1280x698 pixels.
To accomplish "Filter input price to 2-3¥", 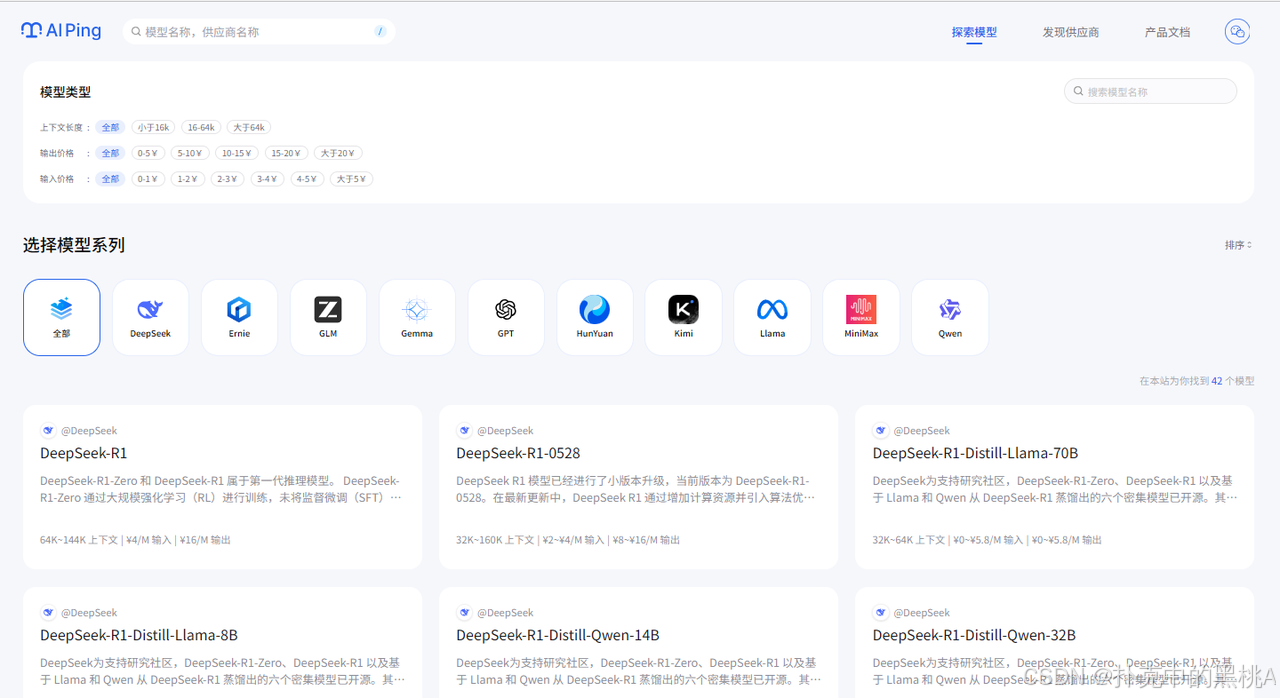I will coord(228,179).
